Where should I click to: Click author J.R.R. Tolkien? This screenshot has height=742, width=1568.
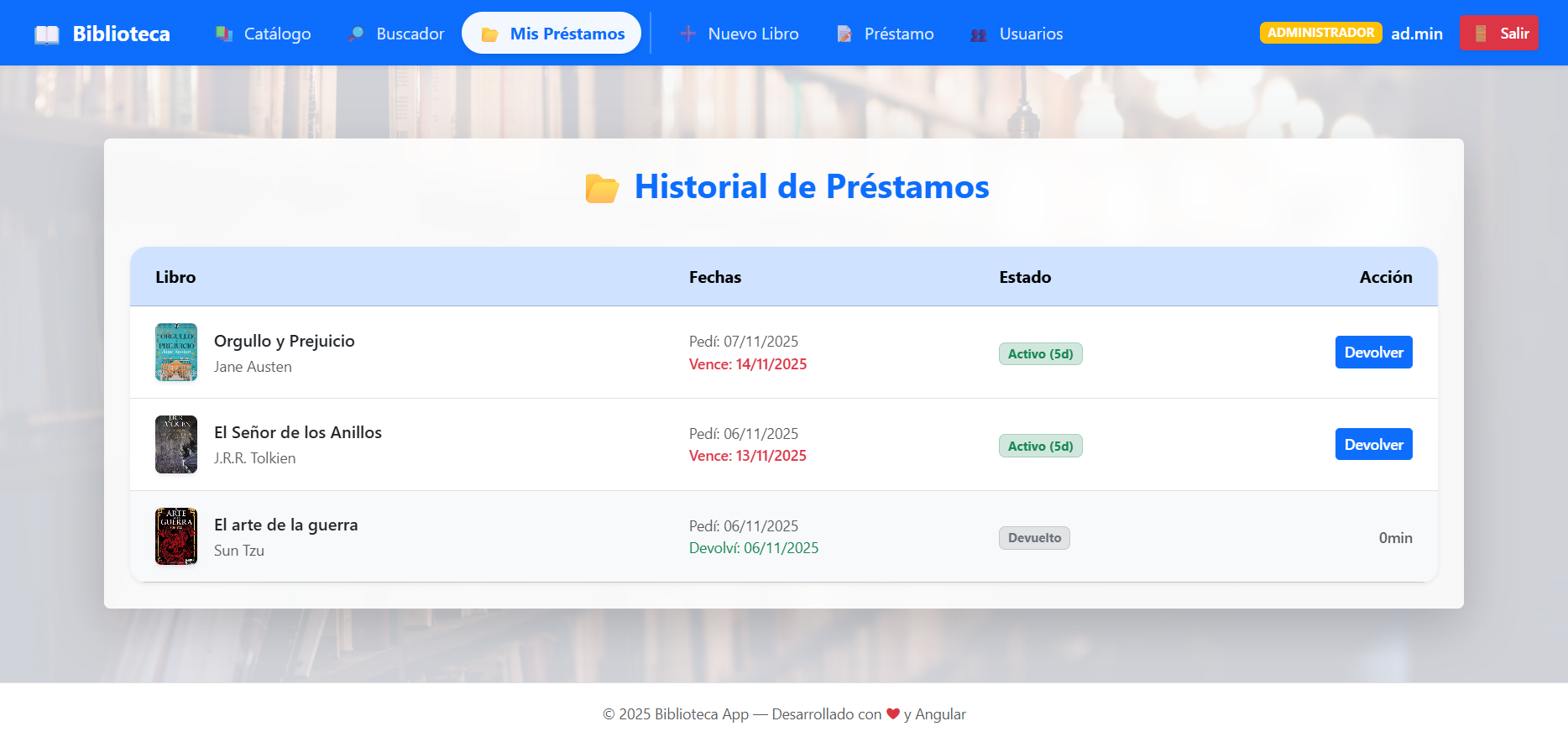coord(255,458)
